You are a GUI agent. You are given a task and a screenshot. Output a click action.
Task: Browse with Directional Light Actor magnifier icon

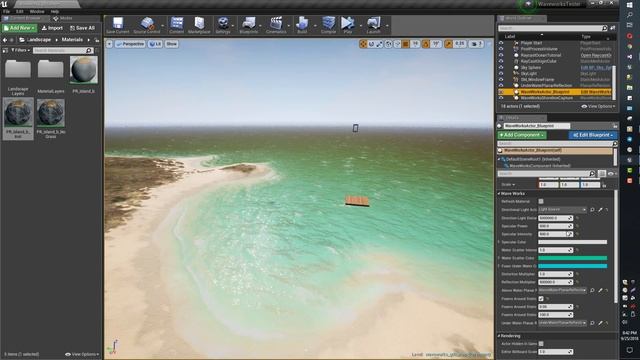pos(592,210)
